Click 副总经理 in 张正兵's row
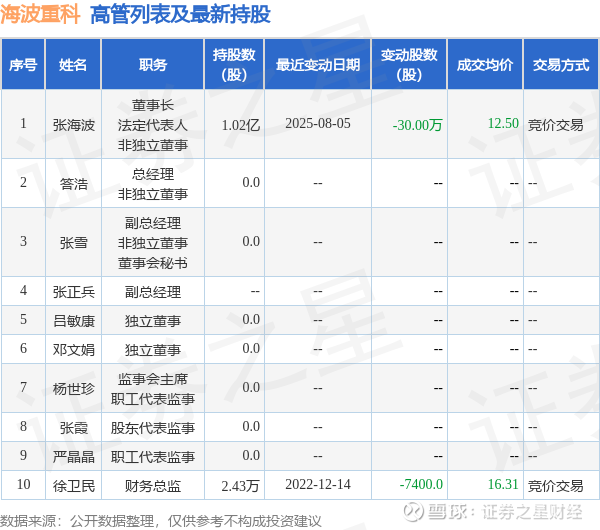This screenshot has height=530, width=600. point(153,292)
